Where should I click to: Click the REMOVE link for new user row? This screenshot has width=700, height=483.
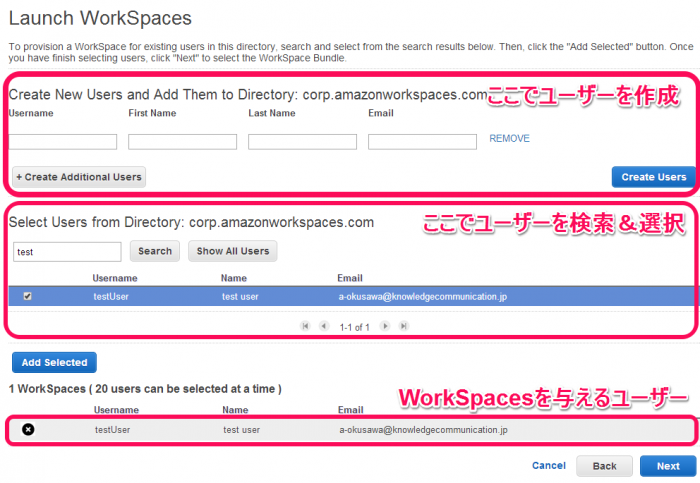pos(509,138)
